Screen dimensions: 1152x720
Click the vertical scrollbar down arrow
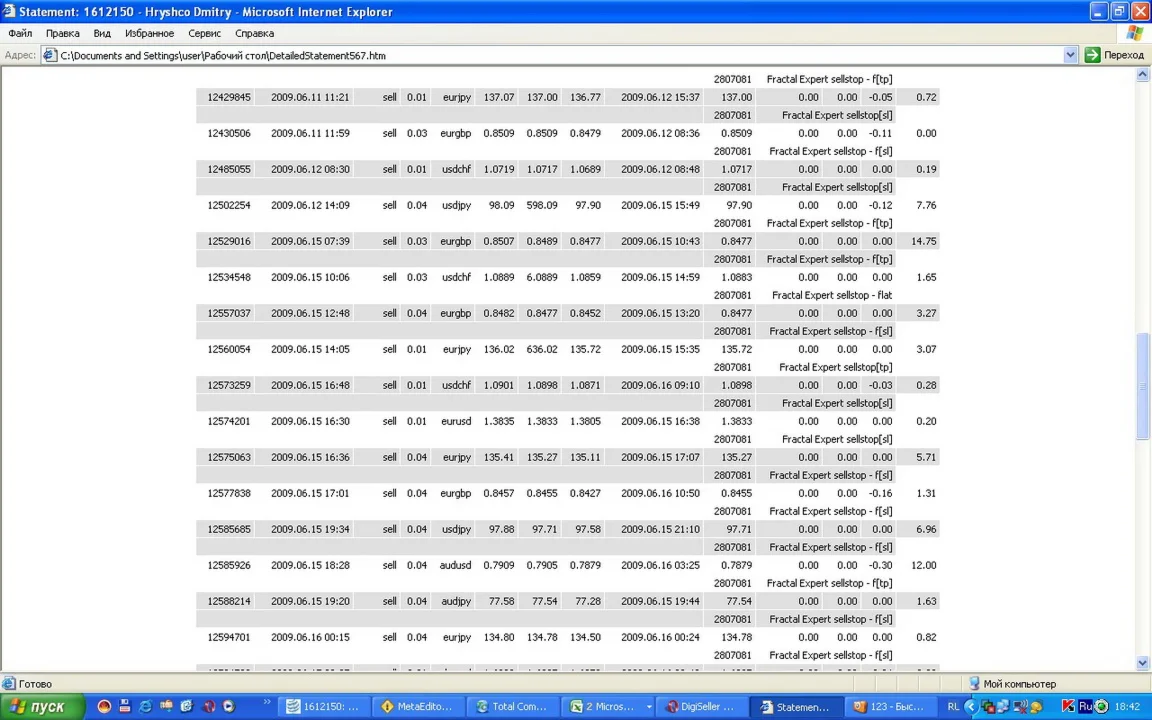[1142, 663]
